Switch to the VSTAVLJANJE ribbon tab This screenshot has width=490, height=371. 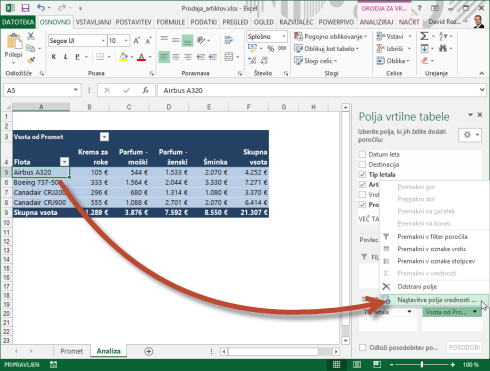(93, 22)
